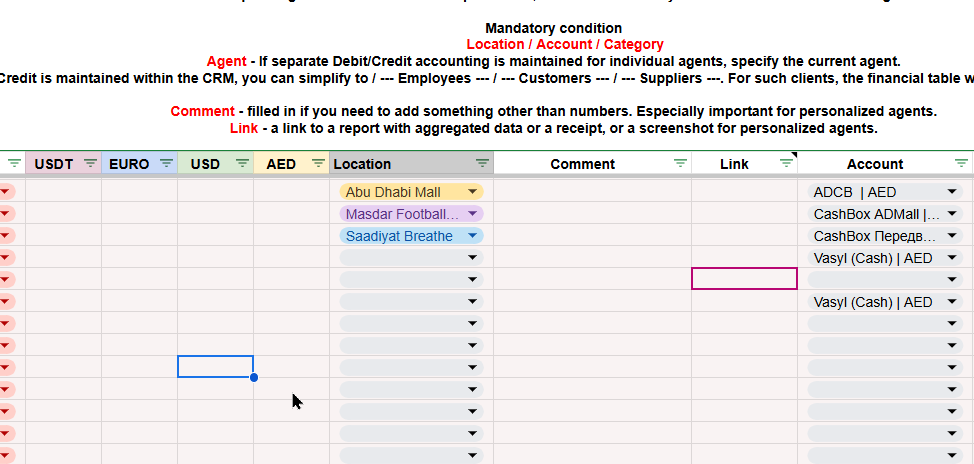This screenshot has width=974, height=464.
Task: Click the Account column filter icon
Action: click(x=961, y=163)
